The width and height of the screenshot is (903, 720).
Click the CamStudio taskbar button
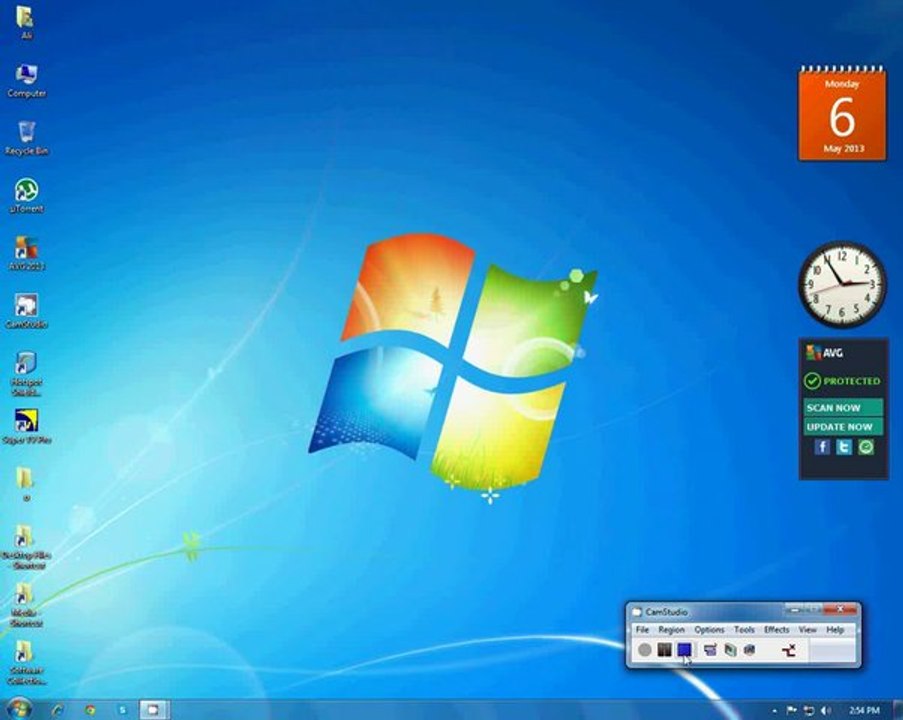[154, 710]
